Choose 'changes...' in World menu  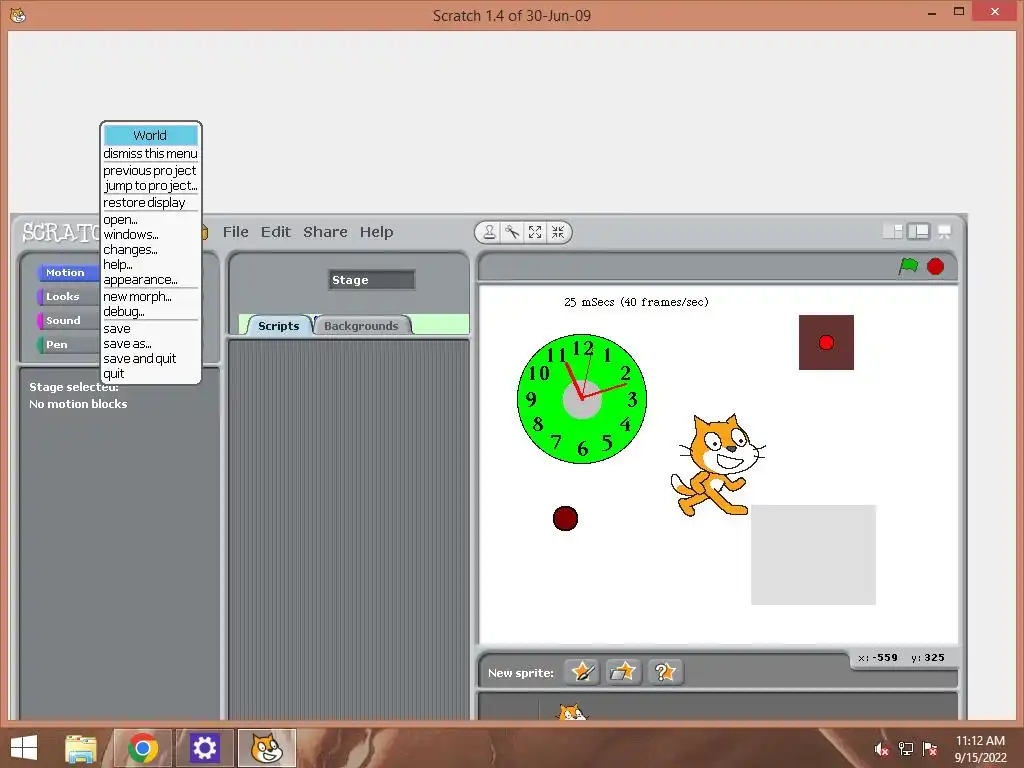[151, 249]
